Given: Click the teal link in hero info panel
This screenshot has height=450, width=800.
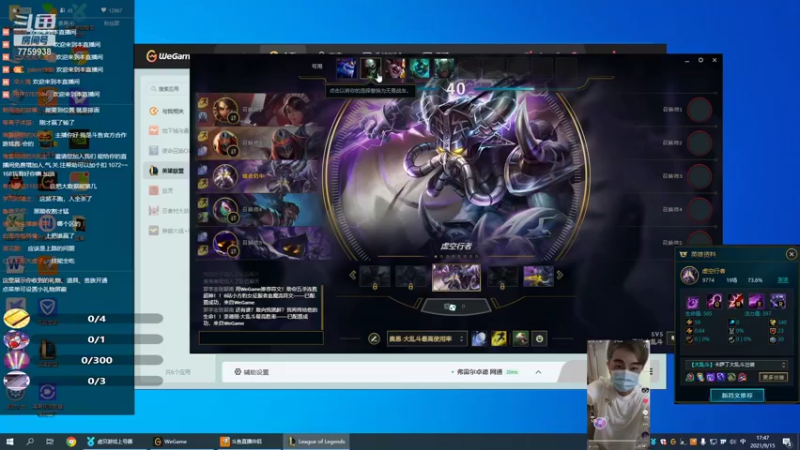Looking at the screenshot, I should click(782, 280).
